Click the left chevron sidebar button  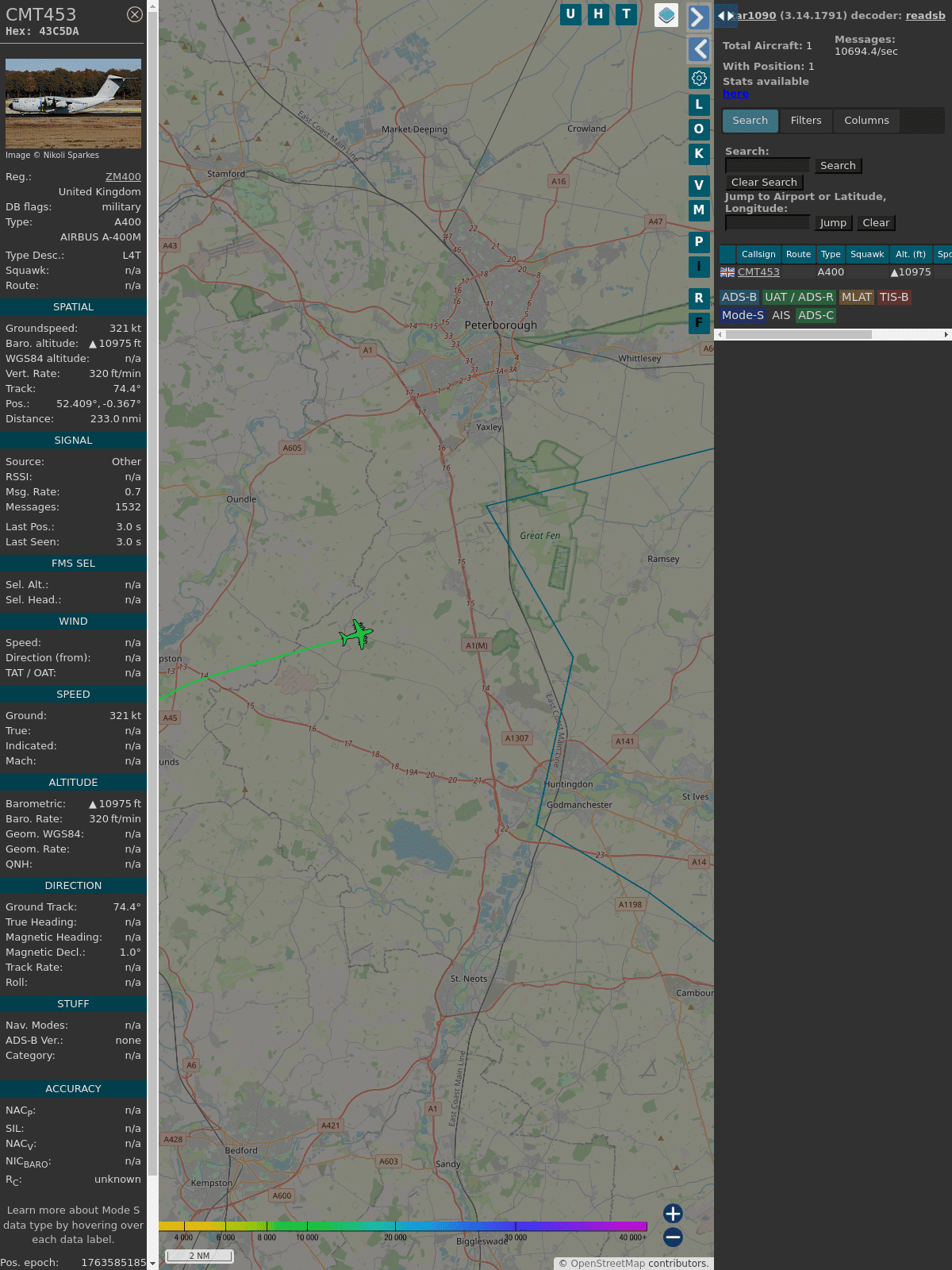[x=698, y=49]
